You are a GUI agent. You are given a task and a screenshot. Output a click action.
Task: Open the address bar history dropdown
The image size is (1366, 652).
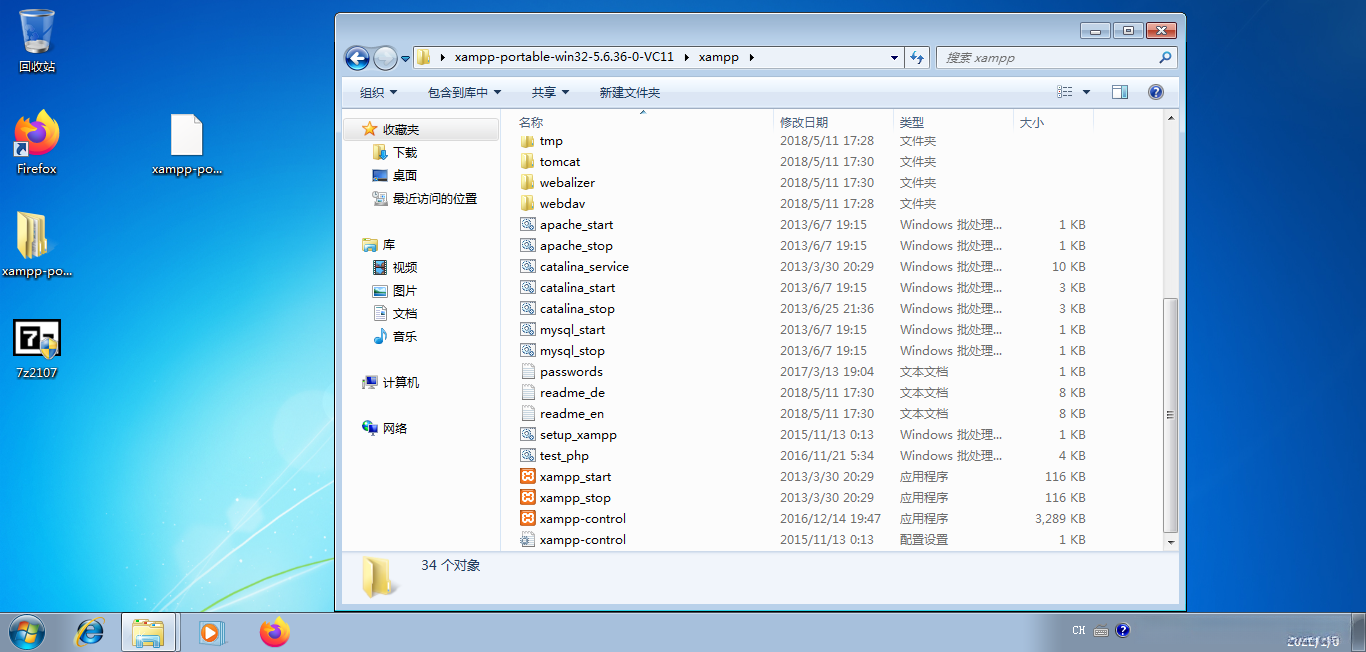[x=895, y=58]
